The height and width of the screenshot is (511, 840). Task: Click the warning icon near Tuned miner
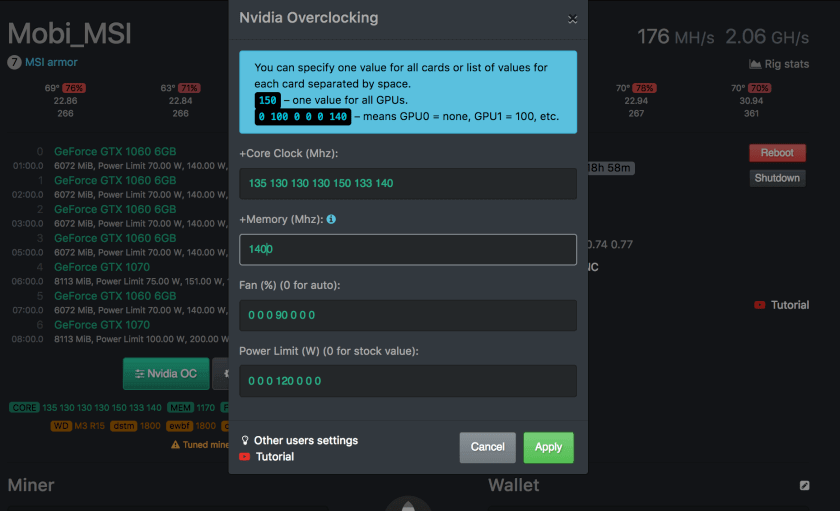(175, 444)
